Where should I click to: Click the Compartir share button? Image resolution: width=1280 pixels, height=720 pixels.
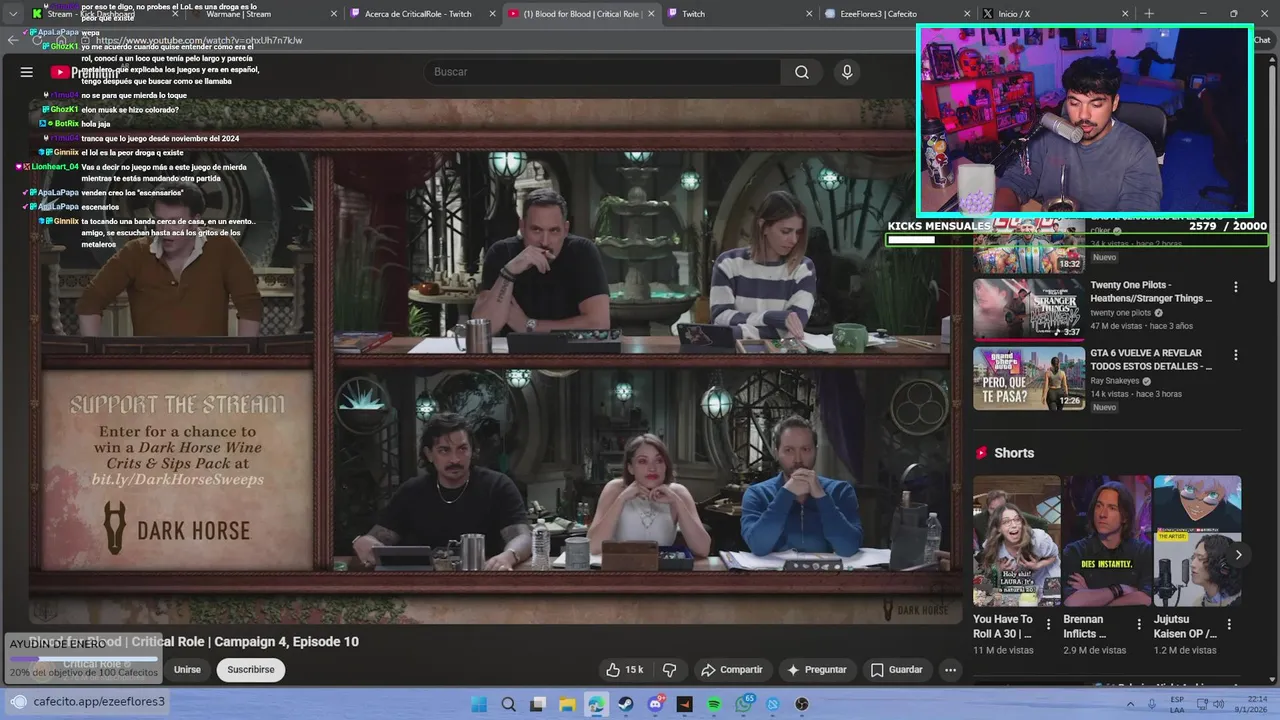click(x=732, y=670)
